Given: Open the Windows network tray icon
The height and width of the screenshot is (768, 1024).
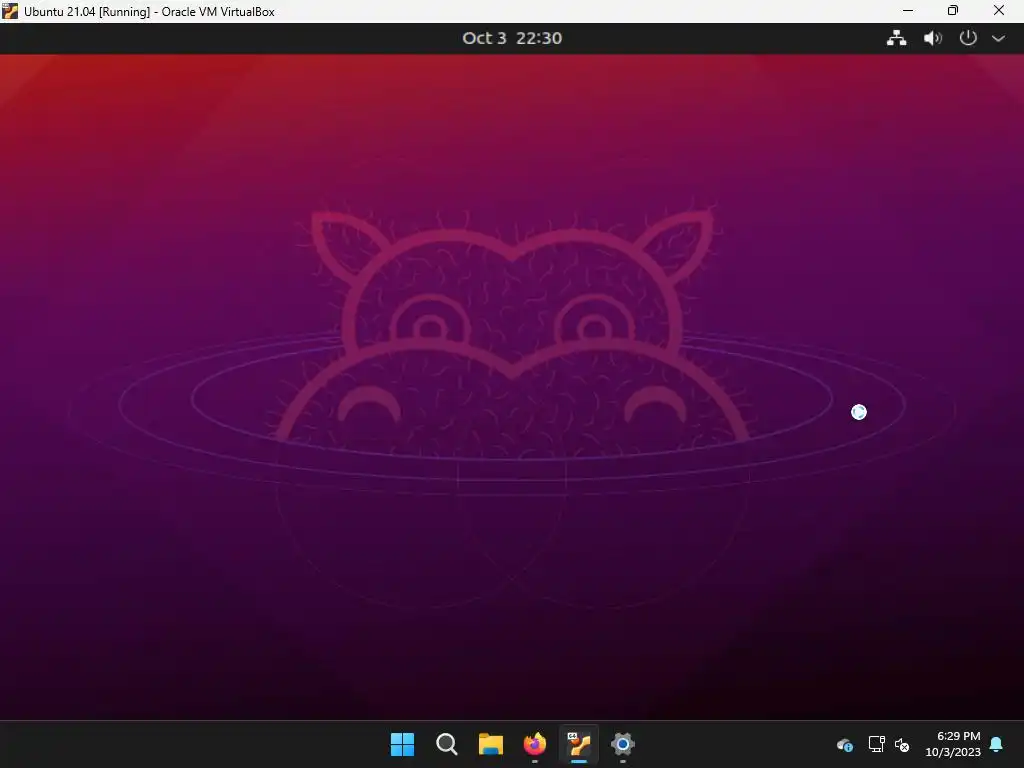Looking at the screenshot, I should pos(876,744).
